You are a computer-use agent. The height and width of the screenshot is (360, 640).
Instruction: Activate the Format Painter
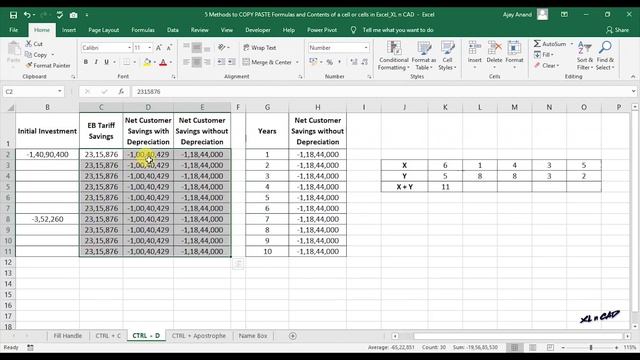click(48, 65)
